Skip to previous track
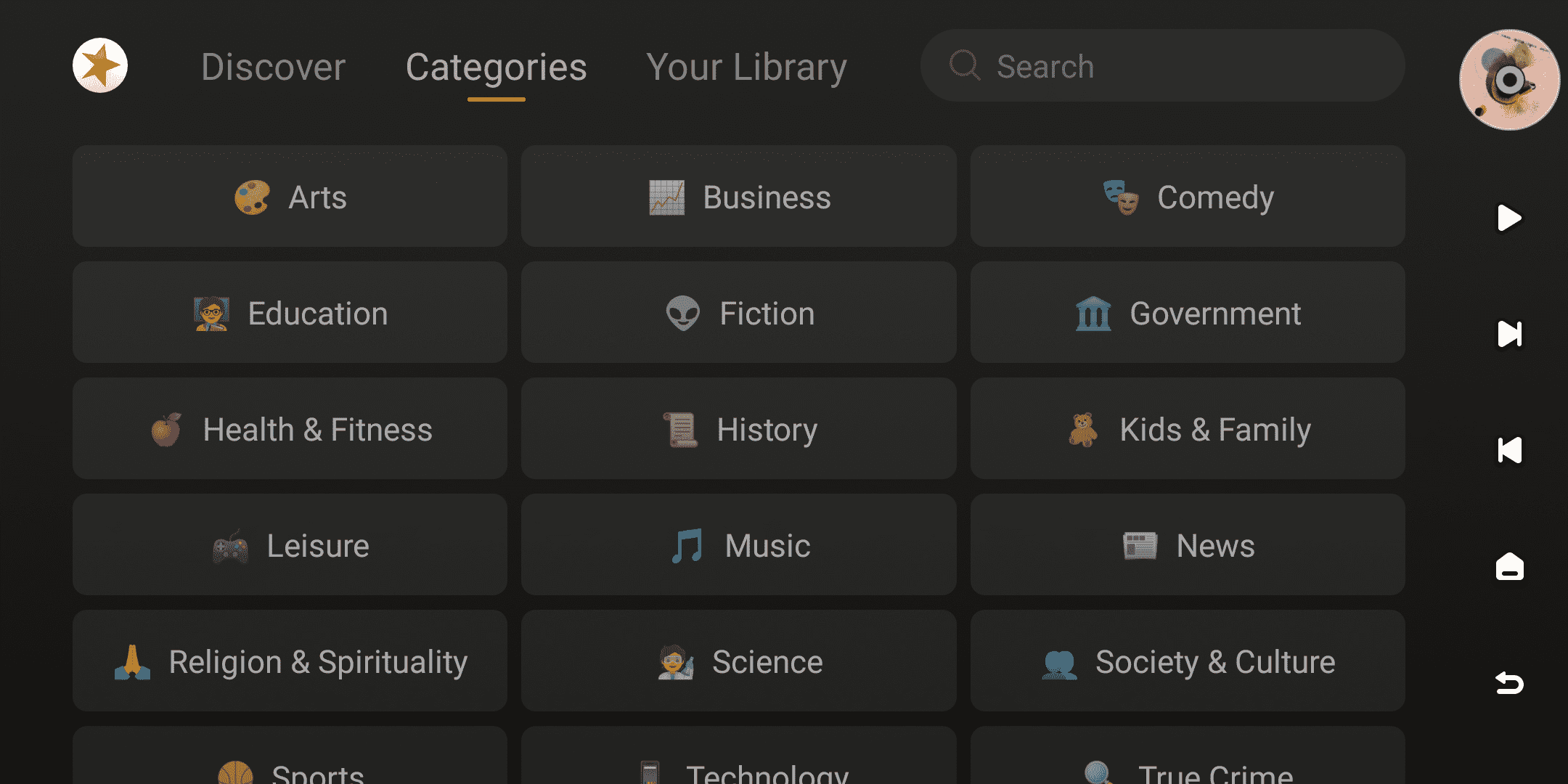 click(1509, 450)
